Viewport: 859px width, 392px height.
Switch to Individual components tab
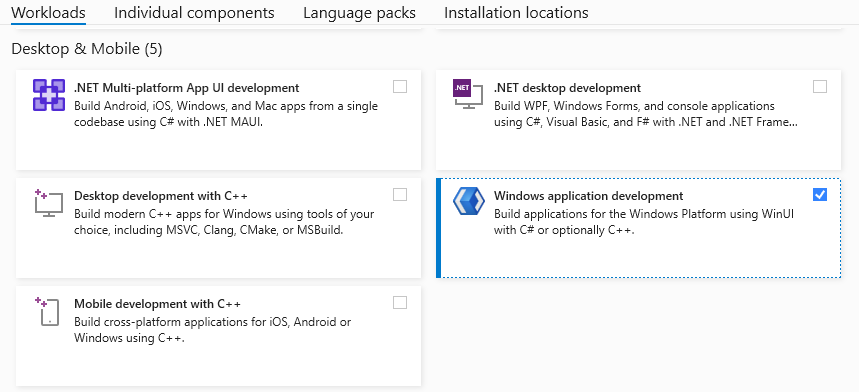194,13
